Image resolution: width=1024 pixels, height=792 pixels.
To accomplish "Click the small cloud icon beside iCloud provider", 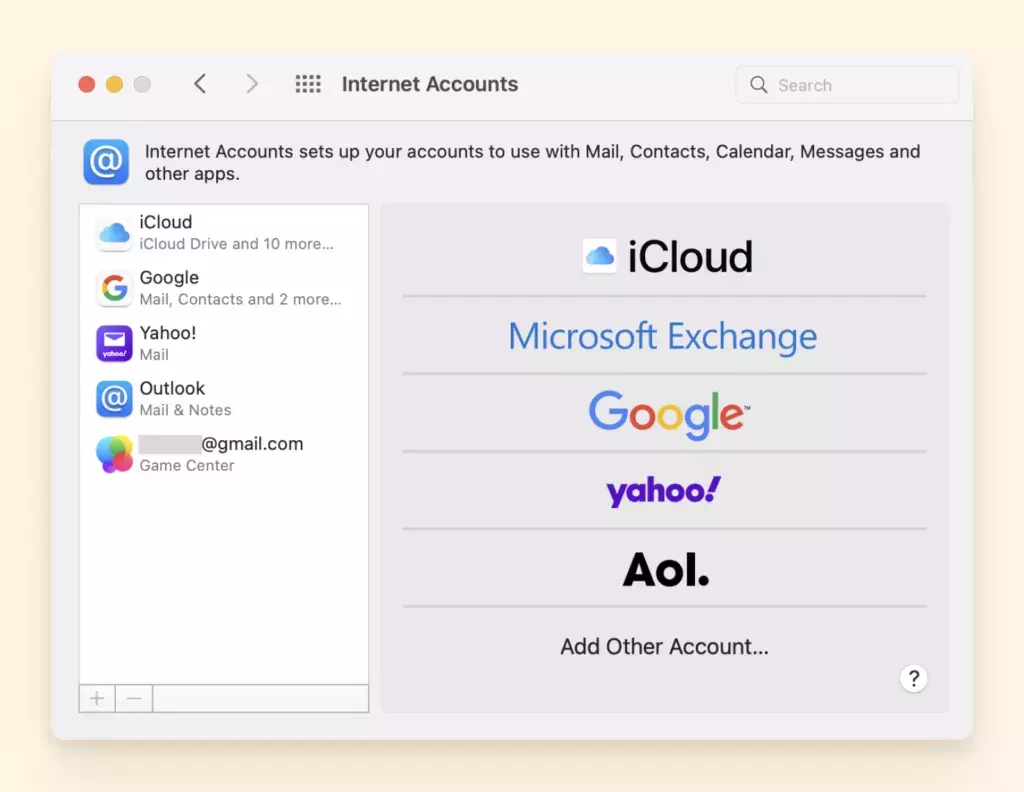I will pos(600,256).
